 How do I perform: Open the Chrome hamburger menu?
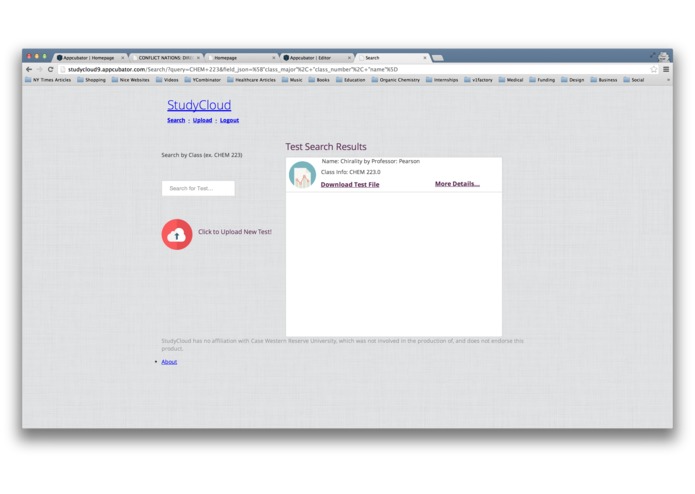click(x=666, y=70)
